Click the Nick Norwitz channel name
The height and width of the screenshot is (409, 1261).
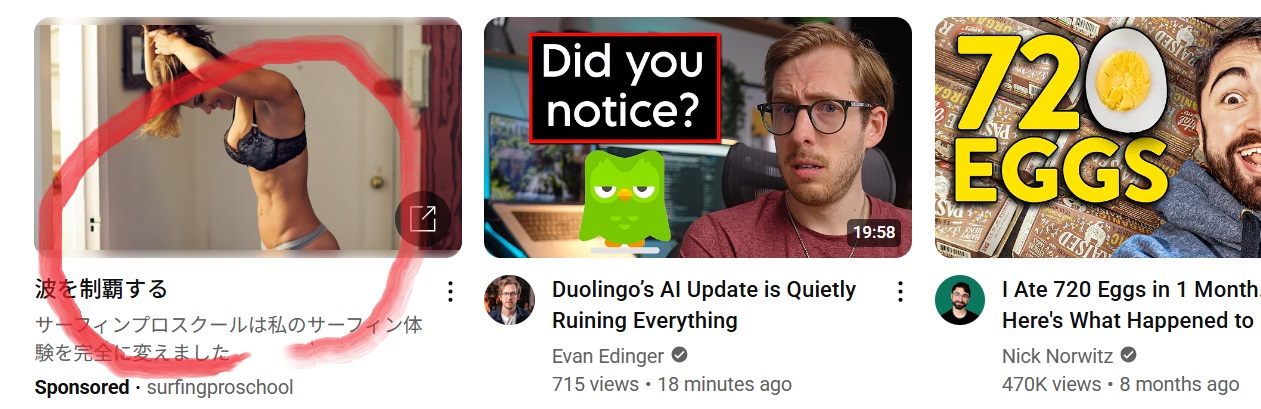point(1058,356)
